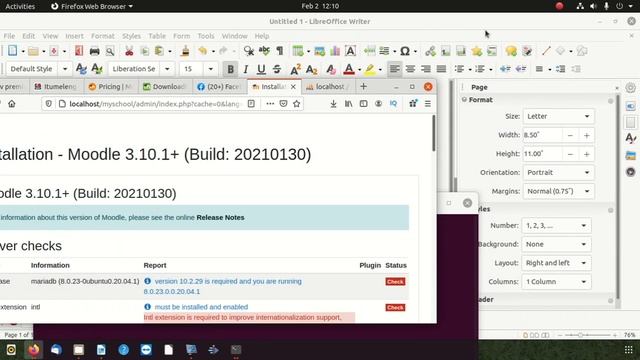640x360 pixels.
Task: Open Margins dropdown Normal
Action: tap(558, 191)
